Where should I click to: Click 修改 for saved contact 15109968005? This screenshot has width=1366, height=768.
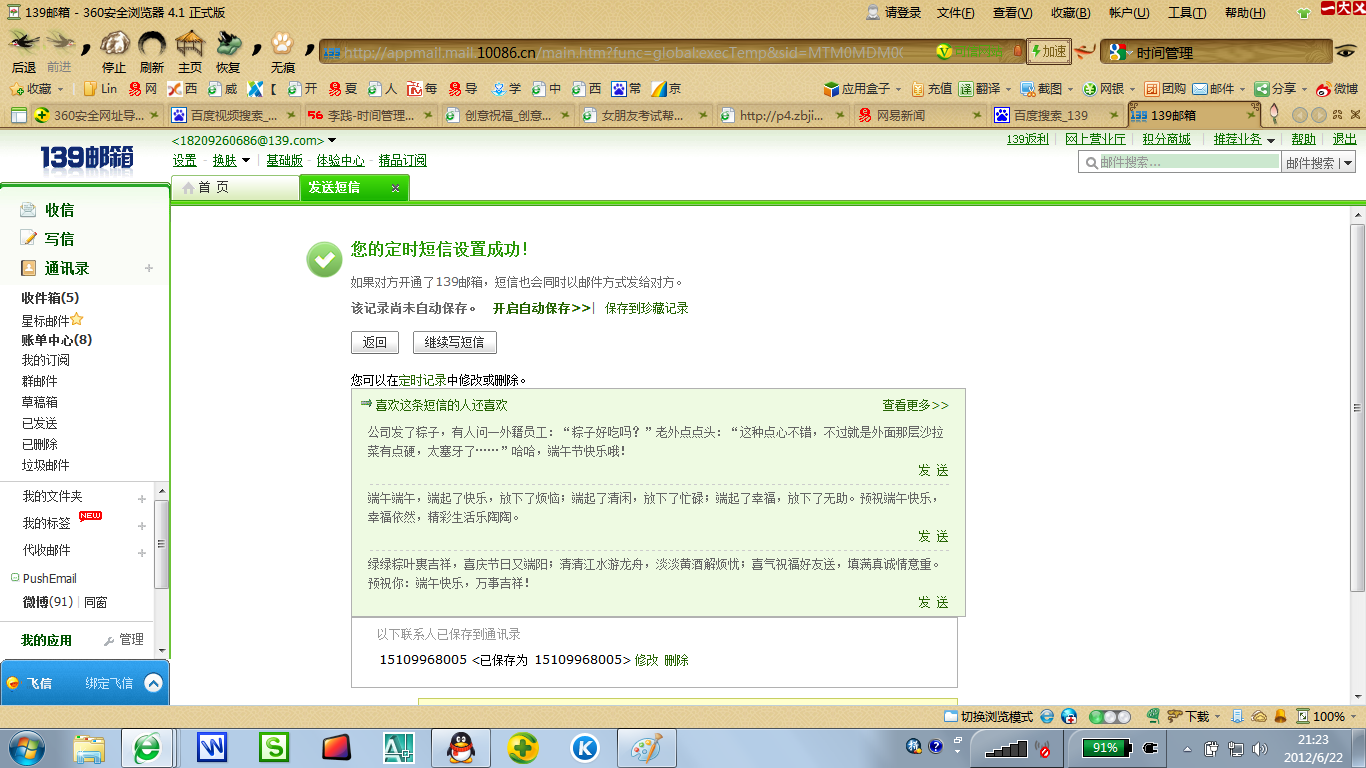[647, 660]
